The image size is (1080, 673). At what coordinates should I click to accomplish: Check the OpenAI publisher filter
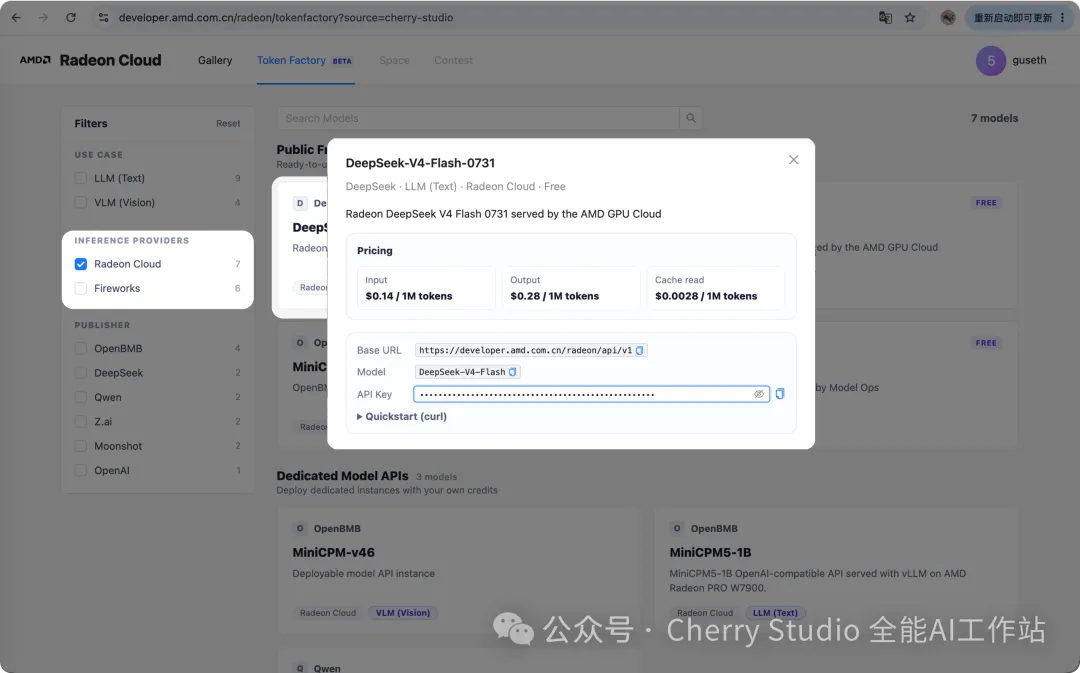click(x=81, y=470)
